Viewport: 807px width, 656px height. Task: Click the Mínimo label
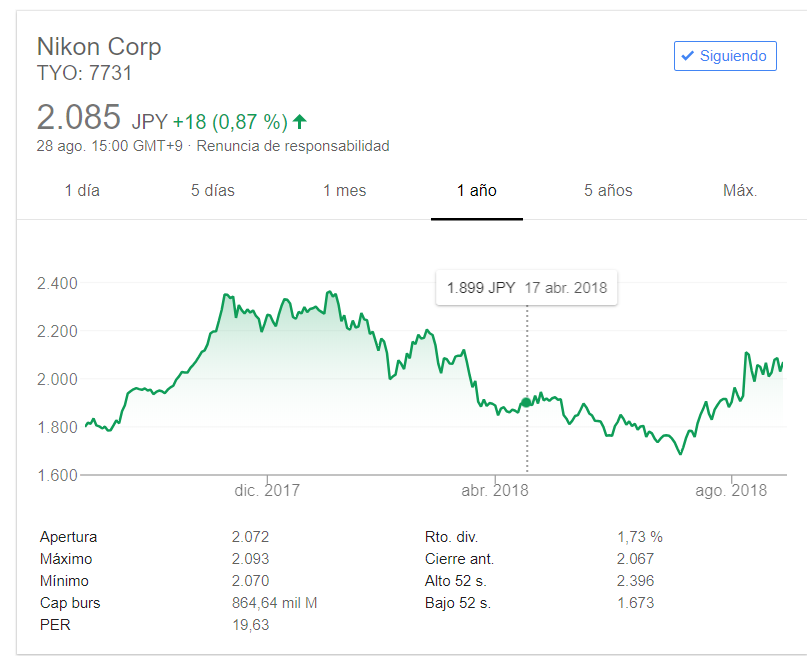point(64,581)
